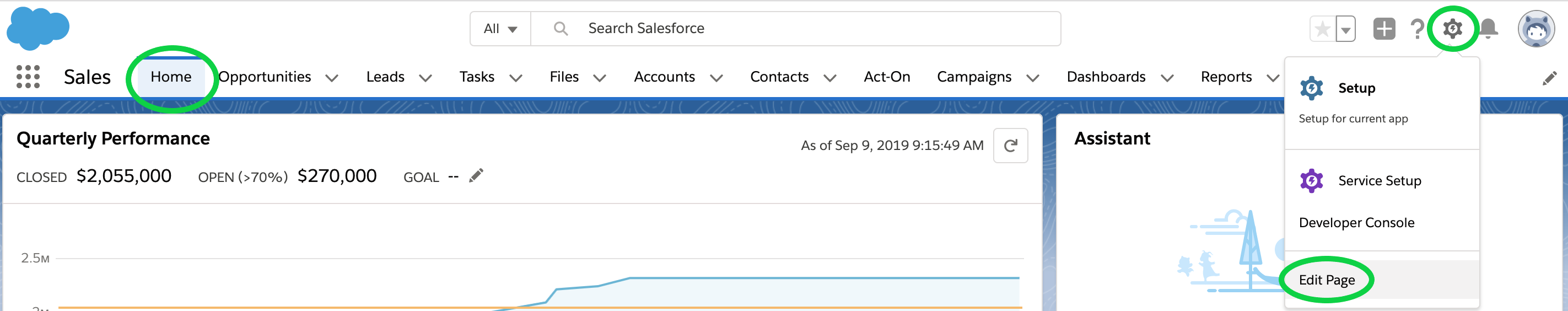Image resolution: width=1568 pixels, height=311 pixels.
Task: Click the OPEN $270,000 value
Action: [337, 176]
